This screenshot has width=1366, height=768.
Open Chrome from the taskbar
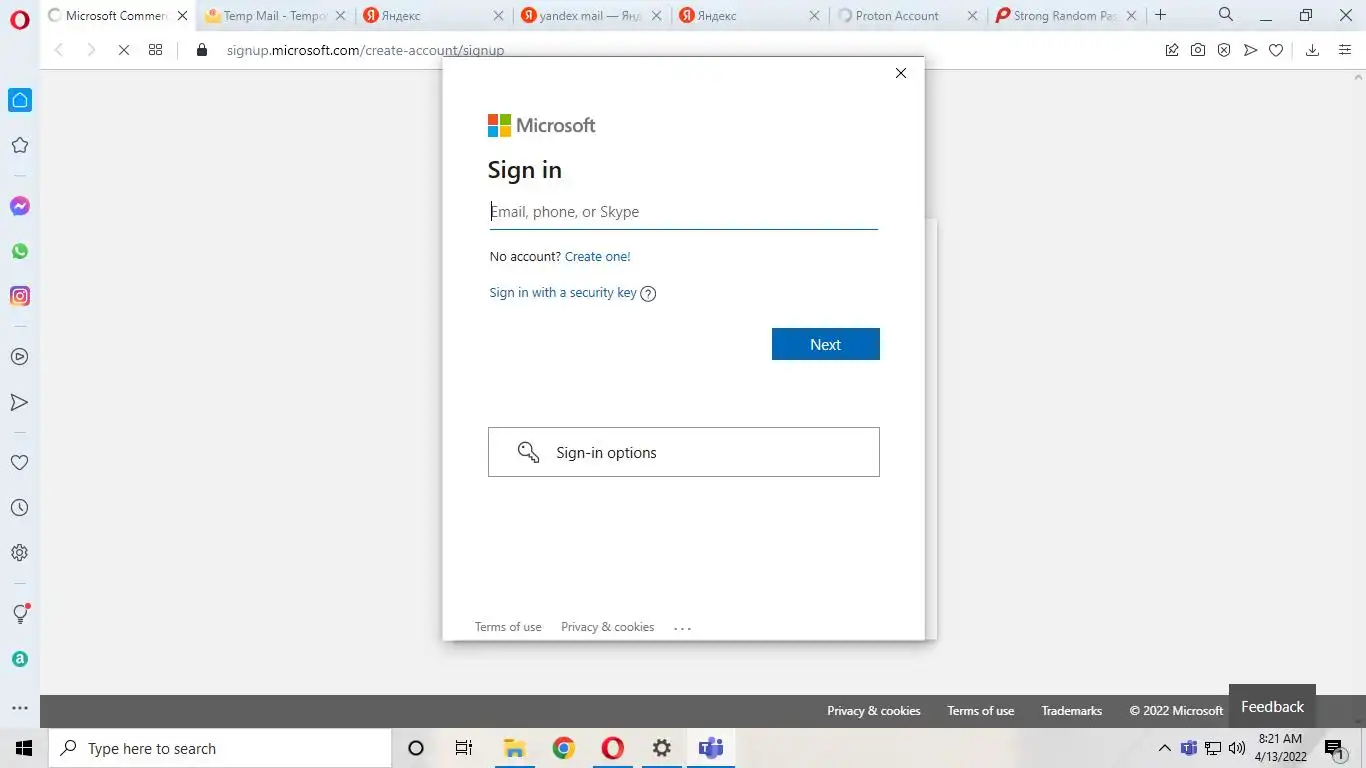[x=564, y=748]
